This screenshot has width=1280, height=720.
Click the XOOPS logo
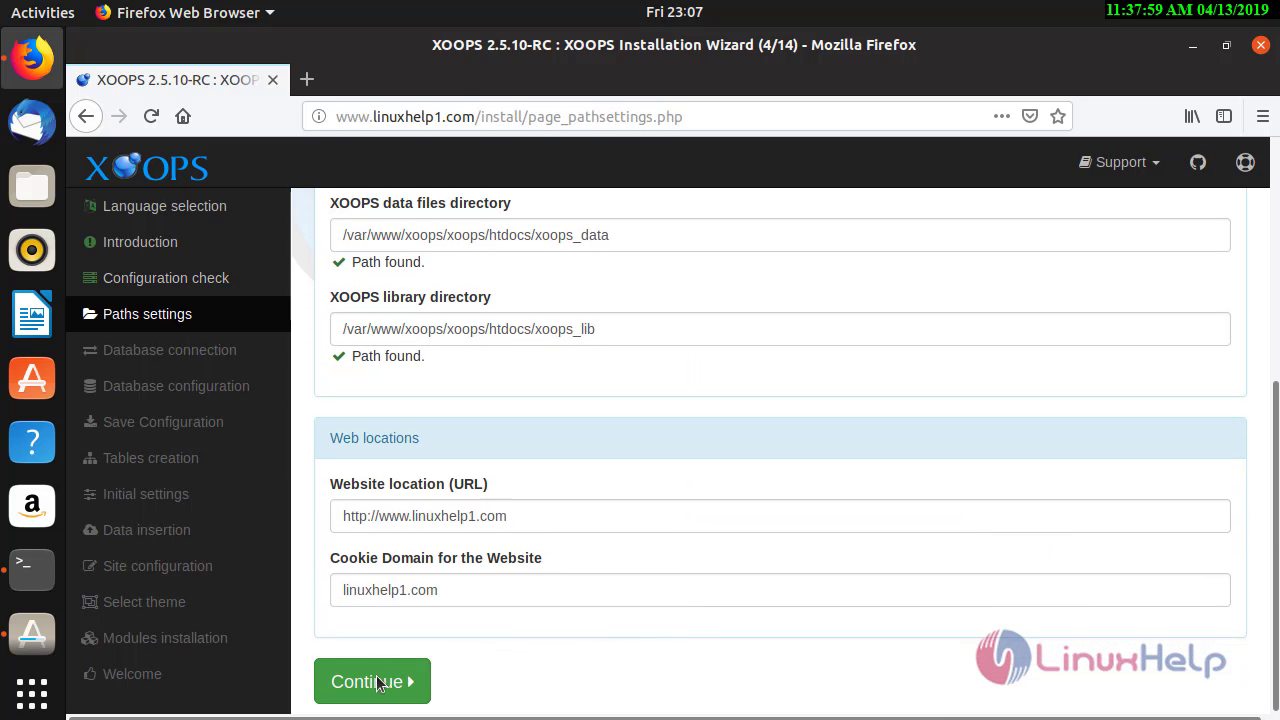(x=146, y=166)
